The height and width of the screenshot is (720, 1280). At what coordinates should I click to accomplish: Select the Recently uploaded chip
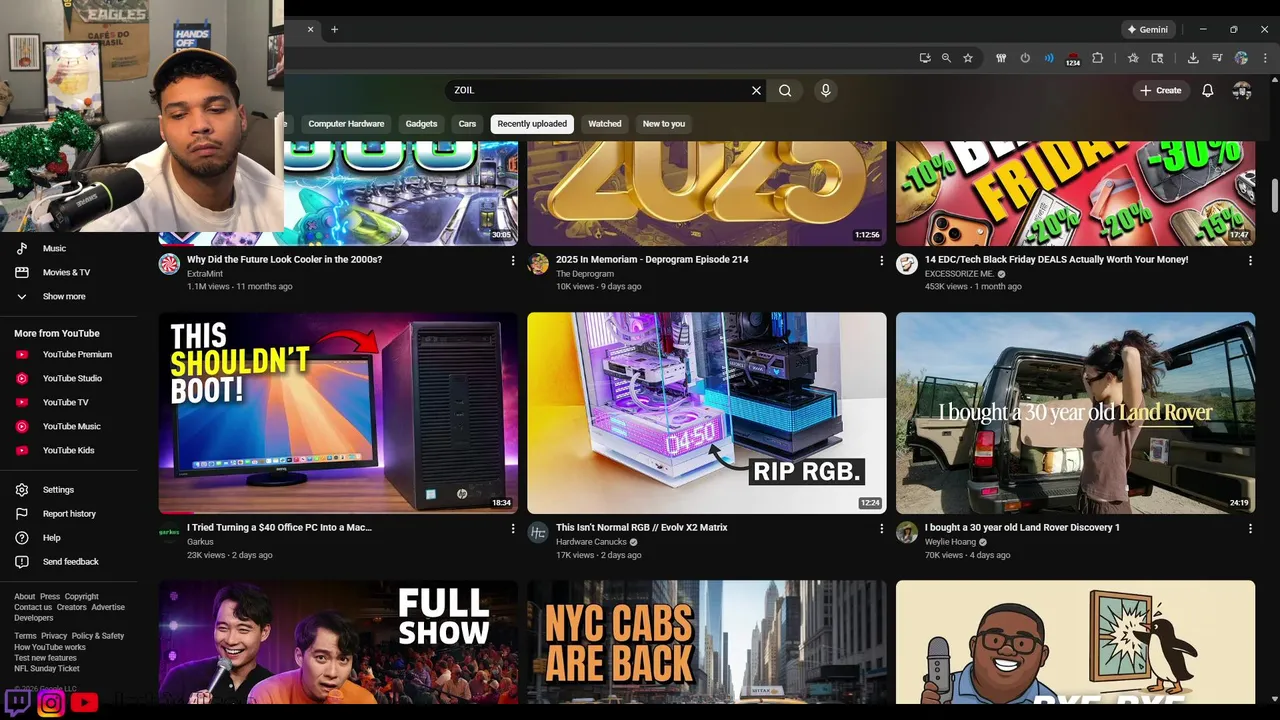[x=532, y=124]
